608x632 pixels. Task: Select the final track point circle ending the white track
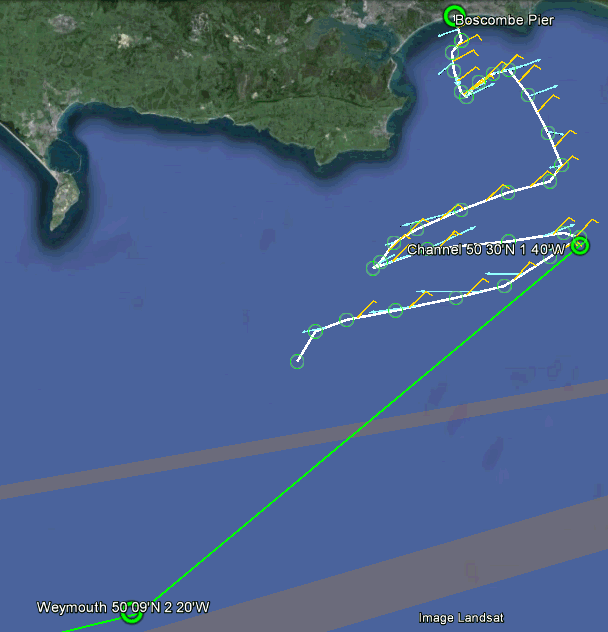297,362
